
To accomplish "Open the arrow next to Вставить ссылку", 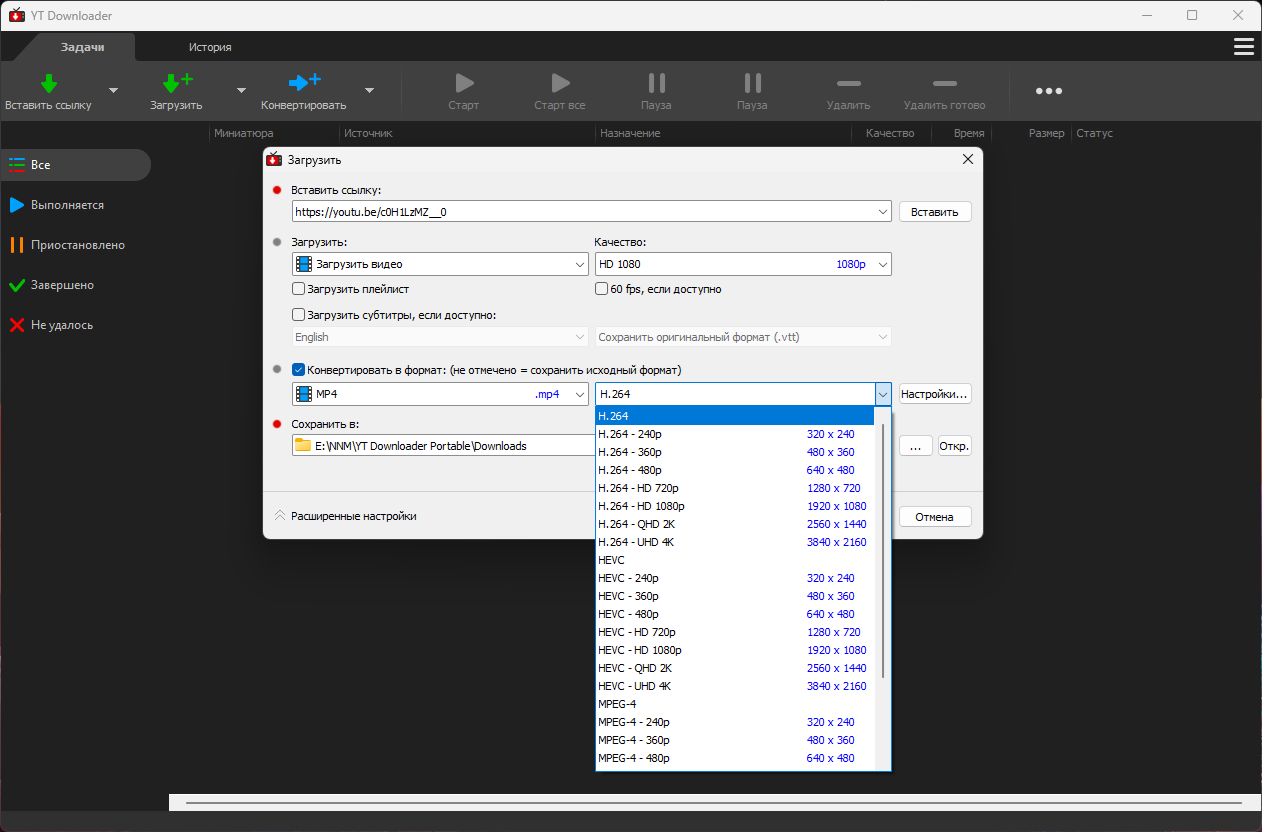I will pyautogui.click(x=113, y=90).
